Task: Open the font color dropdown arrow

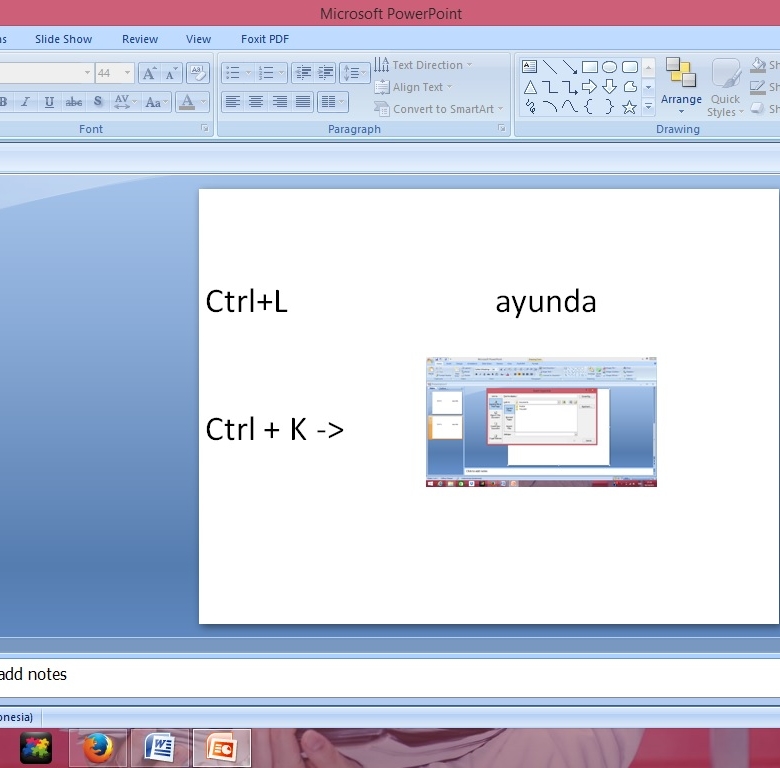Action: 204,102
